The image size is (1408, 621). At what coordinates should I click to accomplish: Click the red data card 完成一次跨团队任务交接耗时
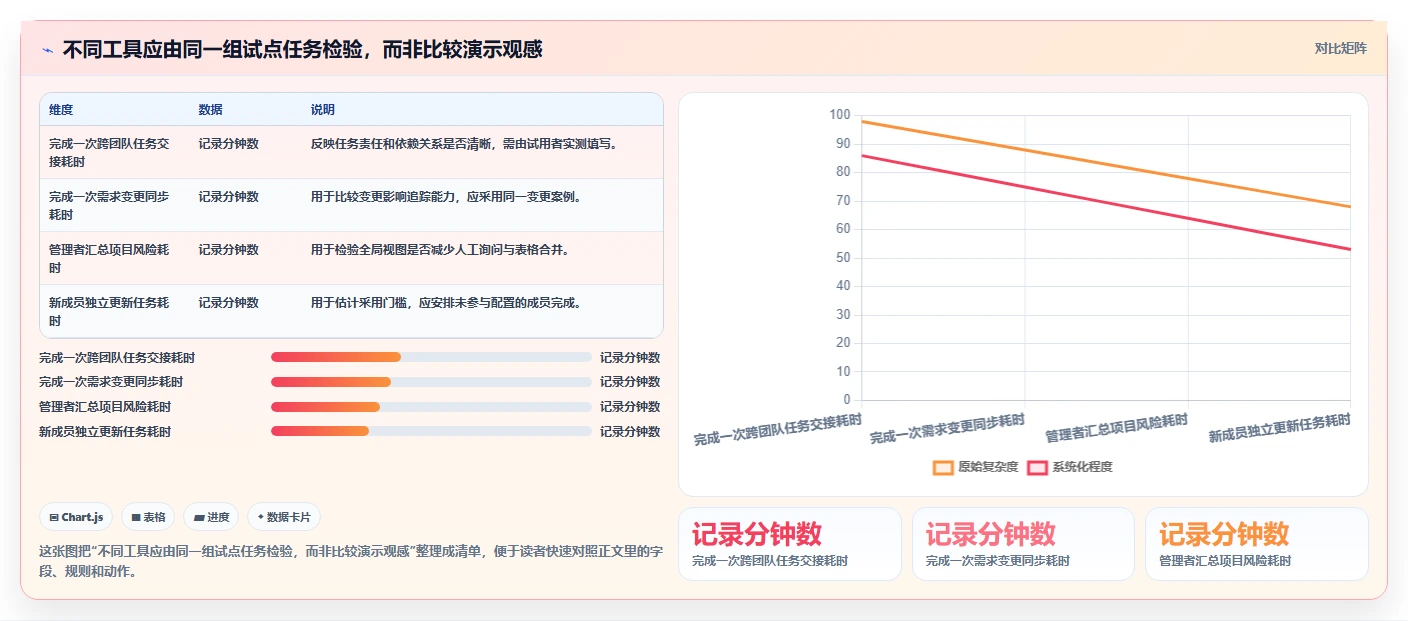coord(790,544)
